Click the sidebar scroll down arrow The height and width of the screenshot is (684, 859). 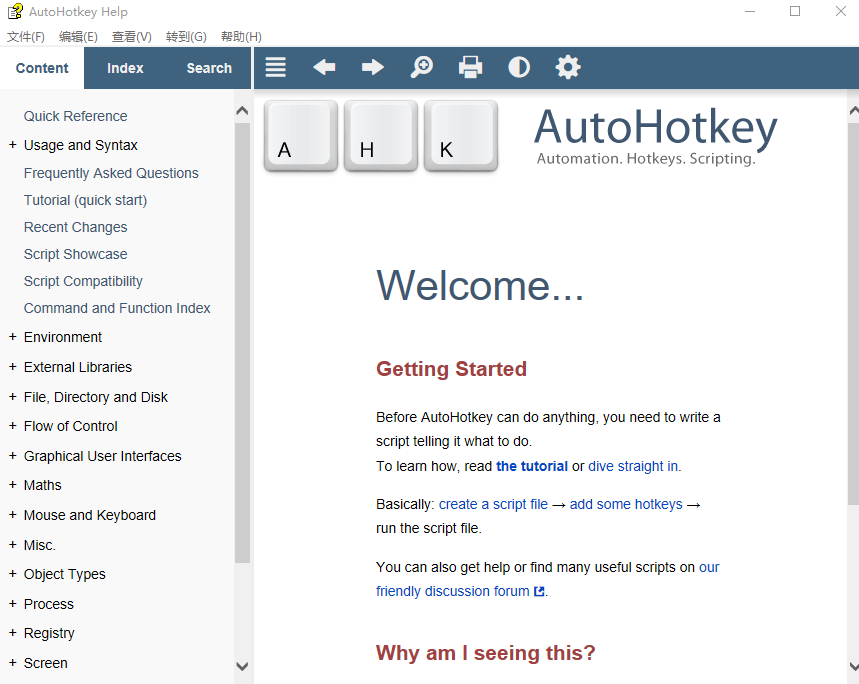tap(242, 665)
